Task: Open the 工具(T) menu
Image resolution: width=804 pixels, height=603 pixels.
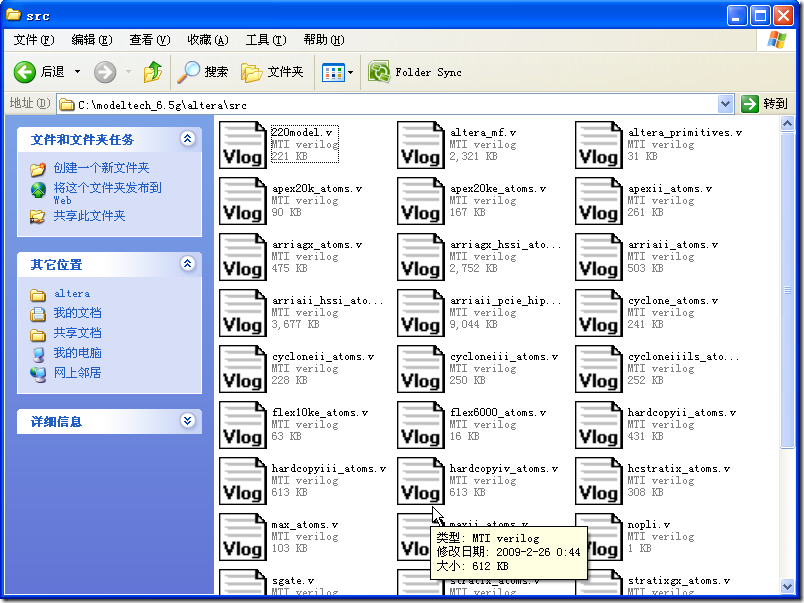Action: (x=265, y=40)
